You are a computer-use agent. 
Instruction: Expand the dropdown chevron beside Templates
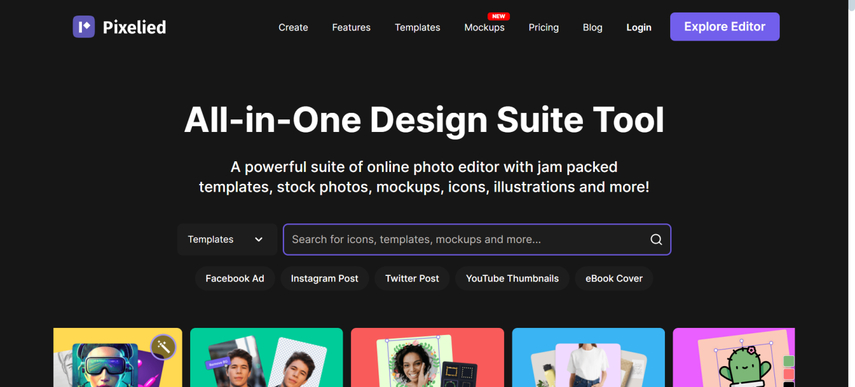(259, 239)
